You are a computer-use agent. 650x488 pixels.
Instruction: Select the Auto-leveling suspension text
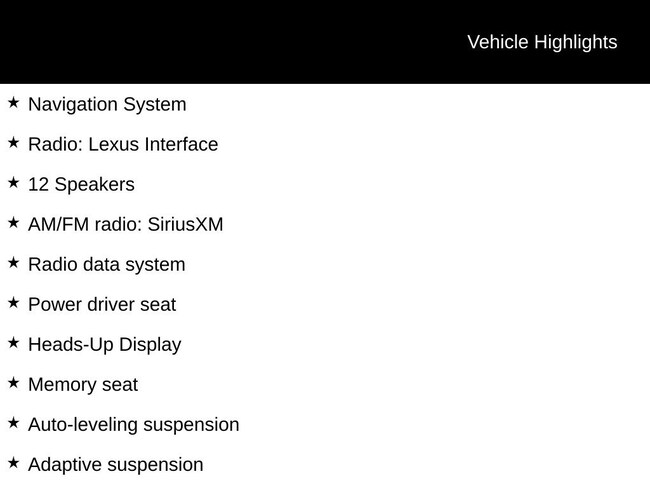coord(134,424)
